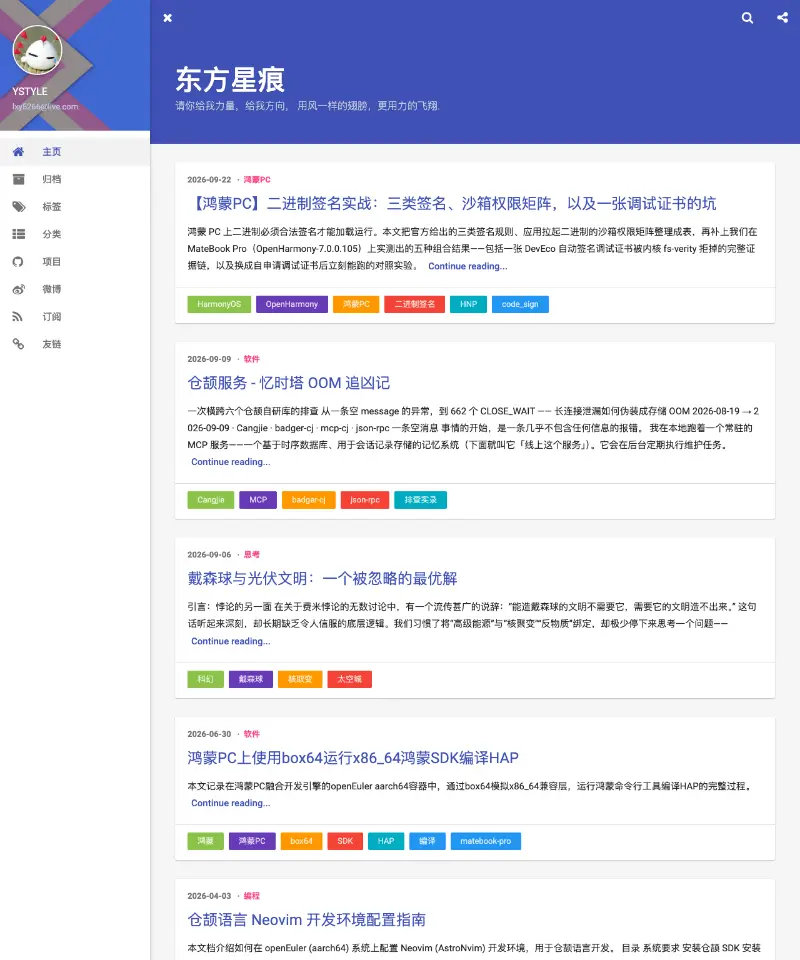The width and height of the screenshot is (800, 960).
Task: Select the orange badger-cj tag
Action: (x=308, y=500)
